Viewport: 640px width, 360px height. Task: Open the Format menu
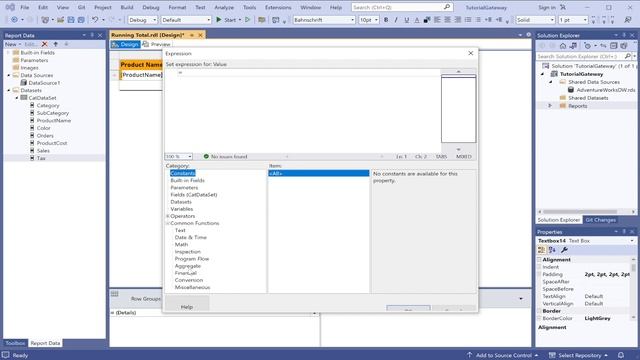tap(177, 7)
